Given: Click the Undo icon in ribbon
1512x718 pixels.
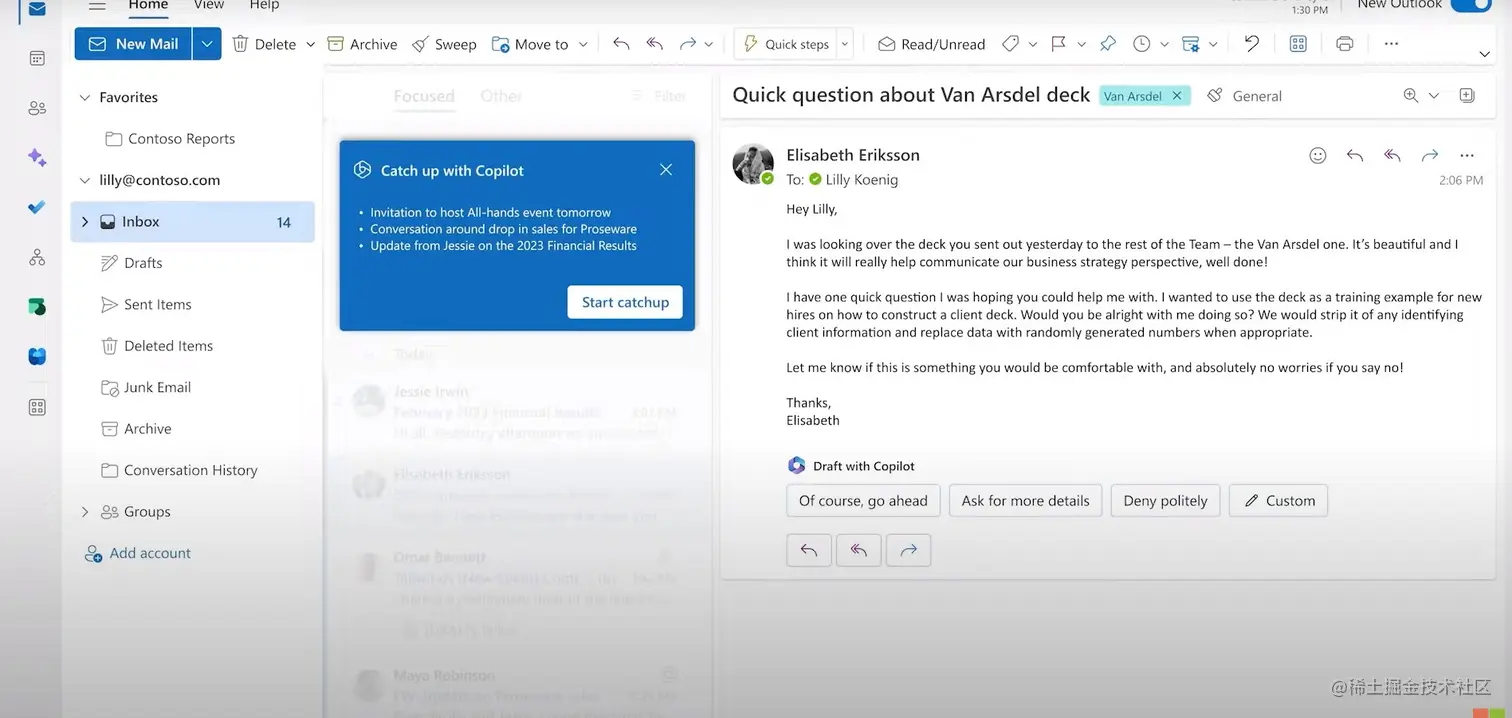Looking at the screenshot, I should [1251, 44].
